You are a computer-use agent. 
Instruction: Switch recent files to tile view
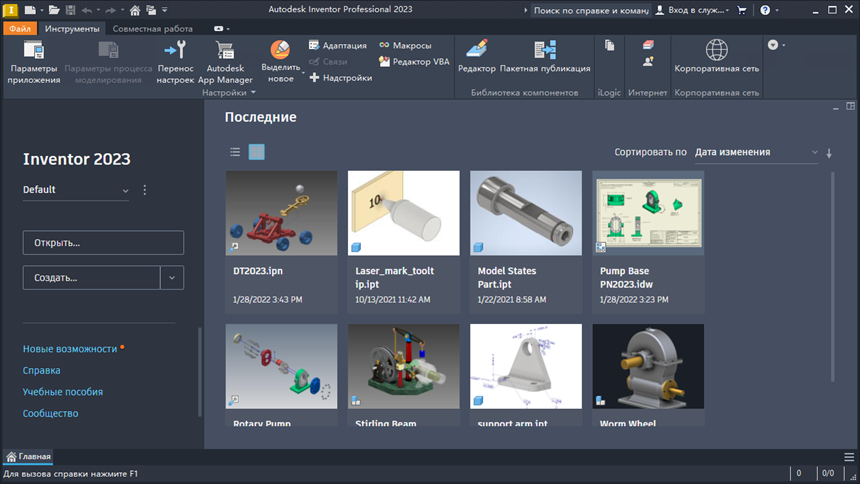(x=256, y=152)
